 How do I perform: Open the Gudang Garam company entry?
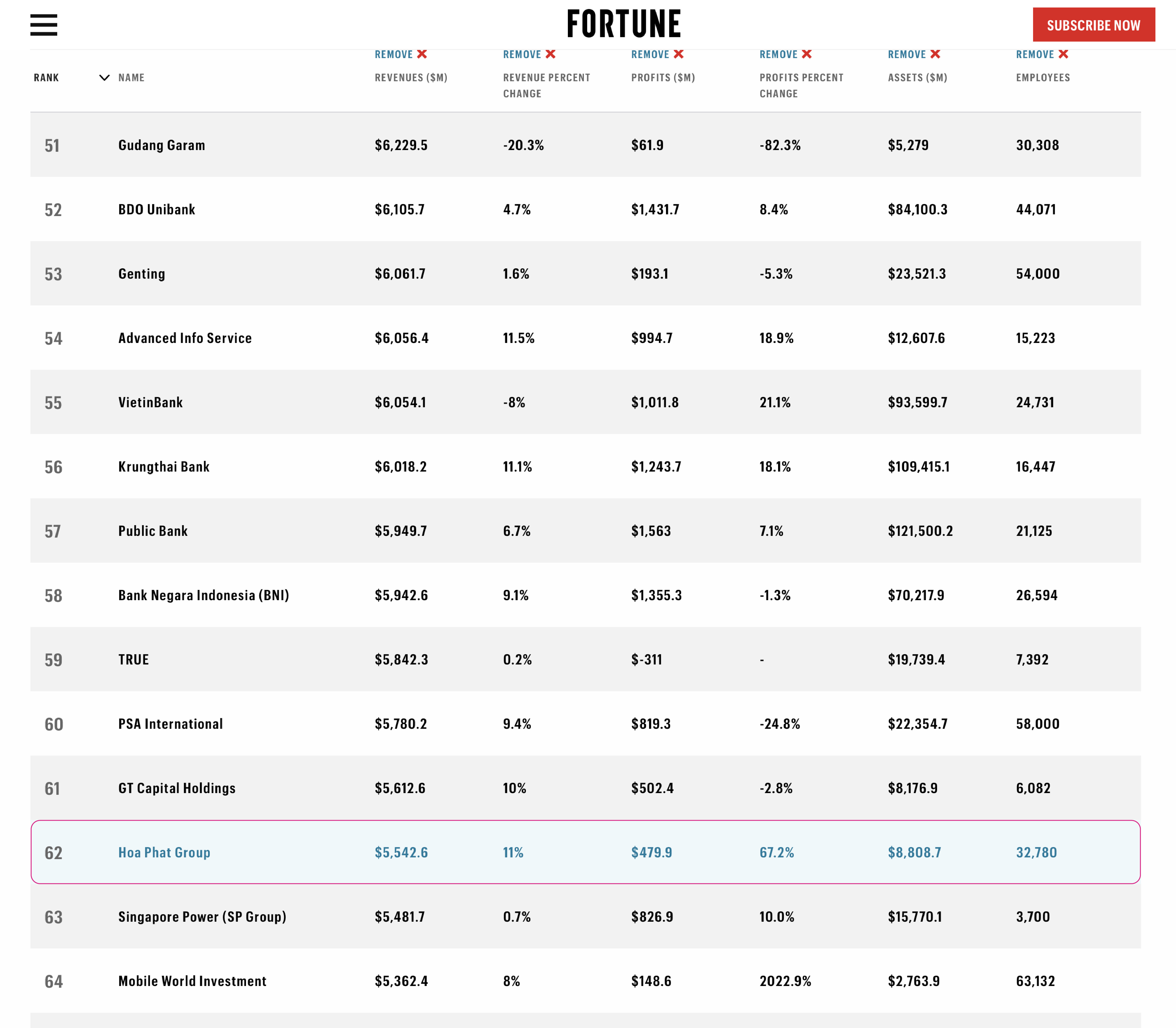[161, 145]
